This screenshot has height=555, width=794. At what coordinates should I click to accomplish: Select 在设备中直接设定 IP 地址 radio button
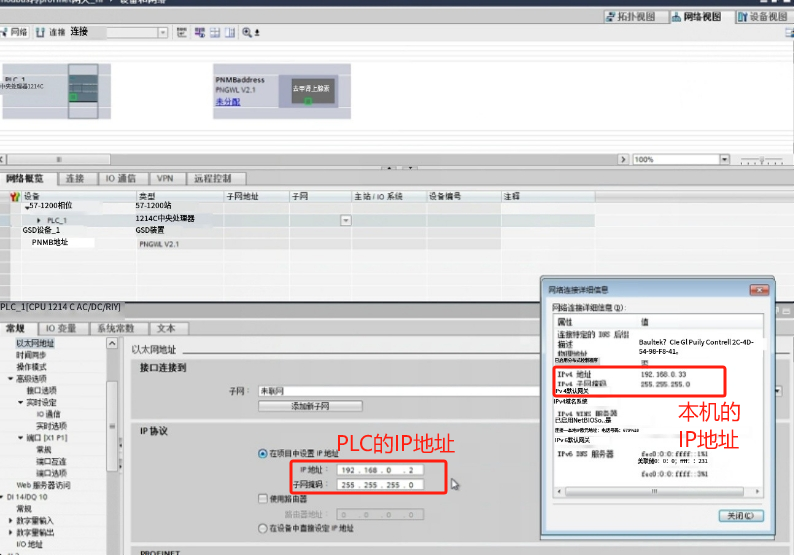click(262, 529)
